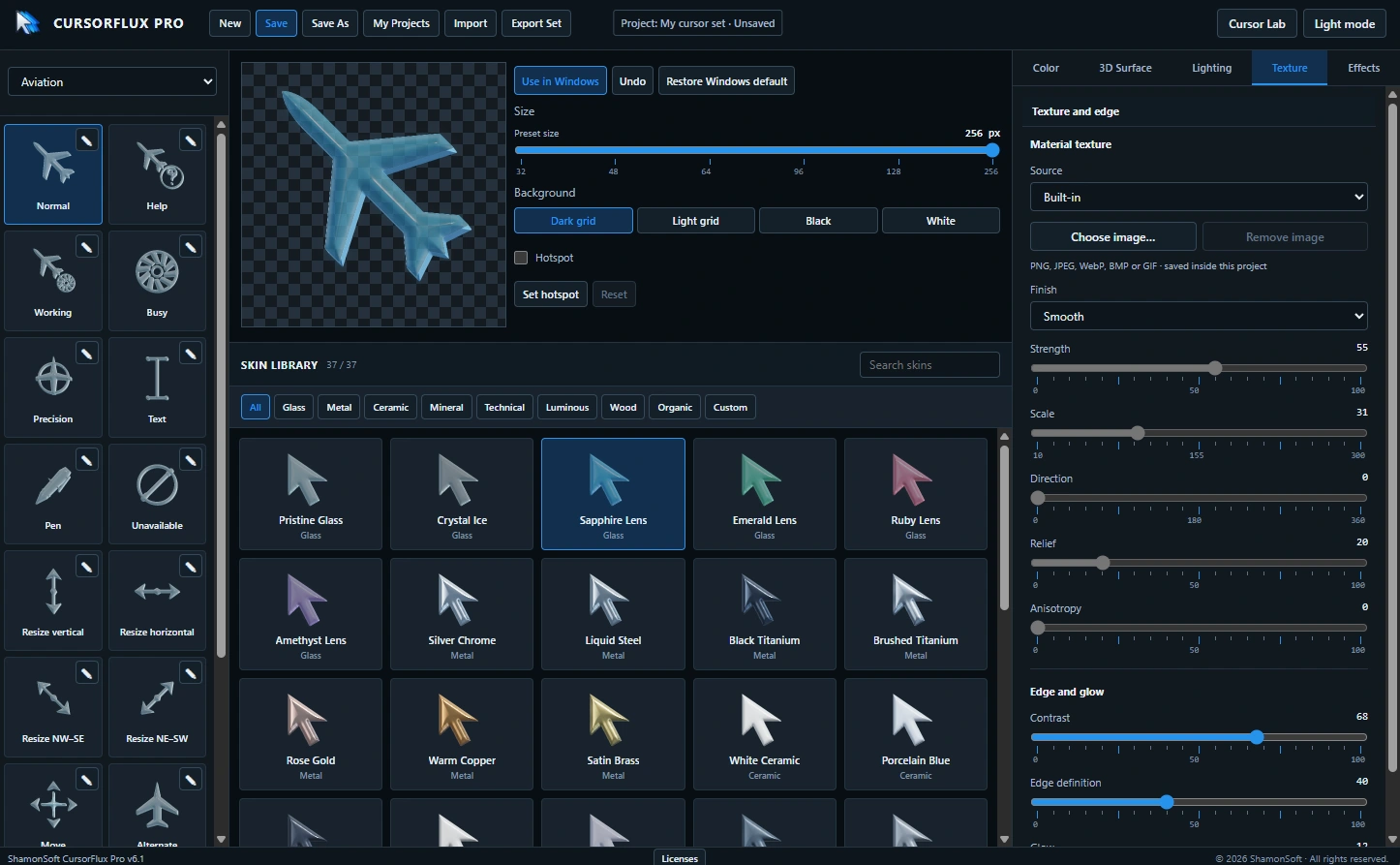Image resolution: width=1400 pixels, height=865 pixels.
Task: Apply the Warm Copper skin
Action: click(x=462, y=734)
